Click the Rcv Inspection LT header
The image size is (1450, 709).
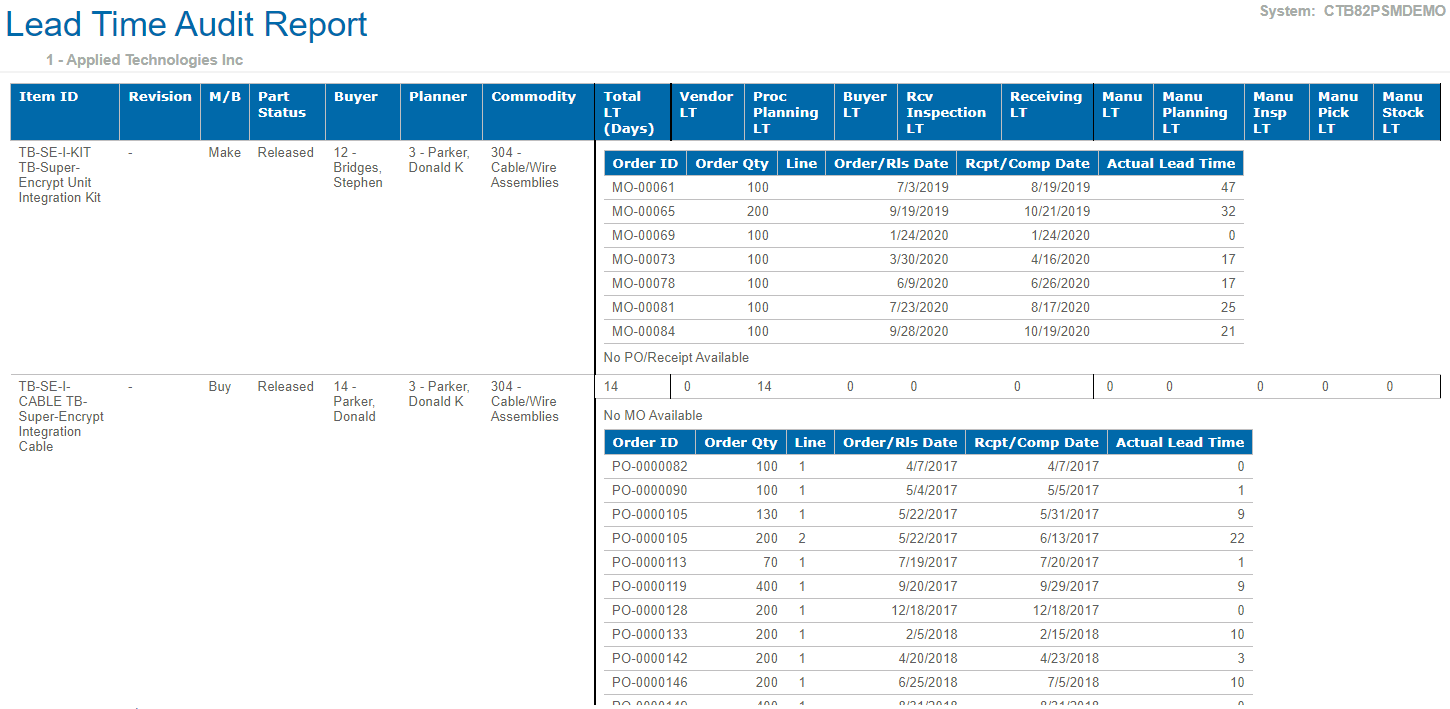click(x=946, y=112)
